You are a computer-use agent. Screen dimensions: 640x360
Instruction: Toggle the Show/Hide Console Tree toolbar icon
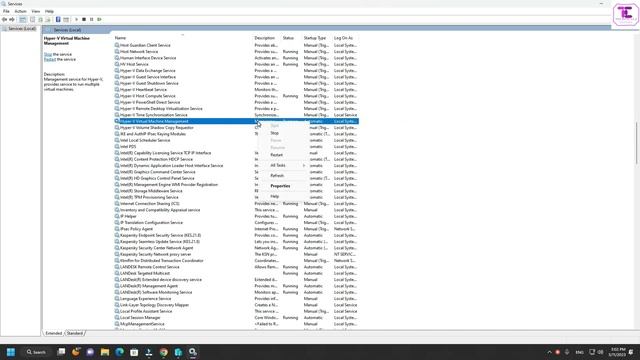[x=23, y=20]
